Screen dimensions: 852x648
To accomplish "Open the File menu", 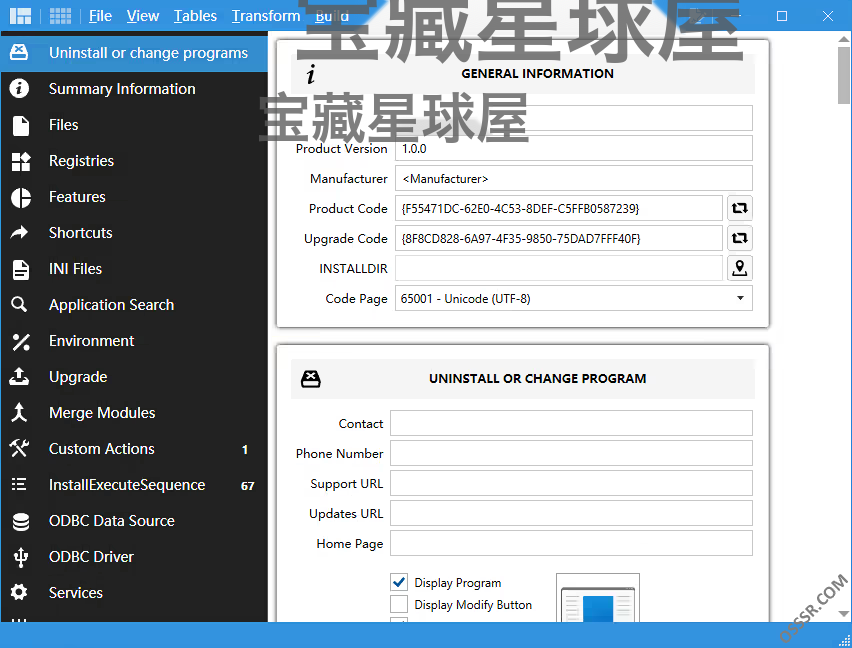I will click(100, 16).
